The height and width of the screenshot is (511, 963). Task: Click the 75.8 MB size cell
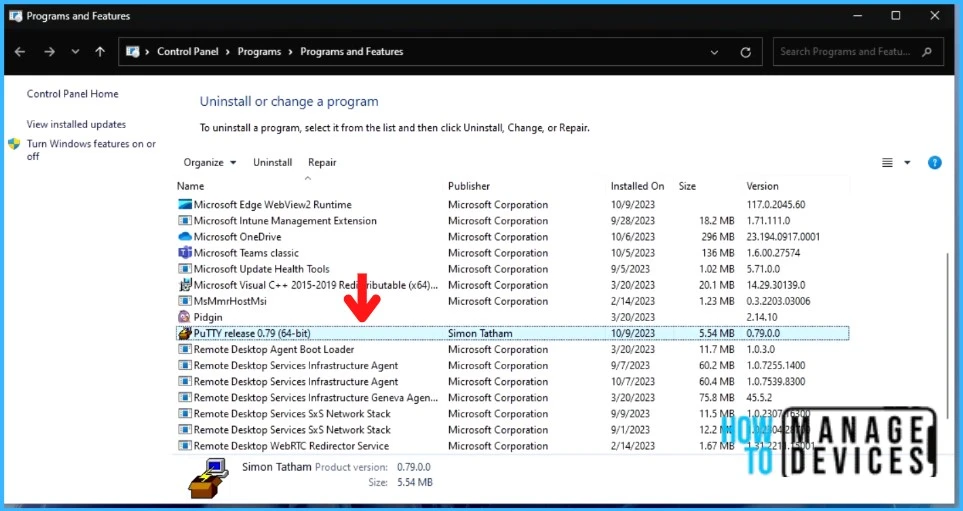(717, 397)
